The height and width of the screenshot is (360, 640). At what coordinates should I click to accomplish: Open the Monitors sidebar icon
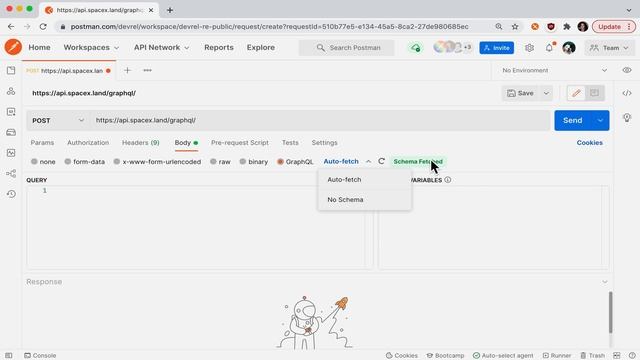[x=11, y=153]
